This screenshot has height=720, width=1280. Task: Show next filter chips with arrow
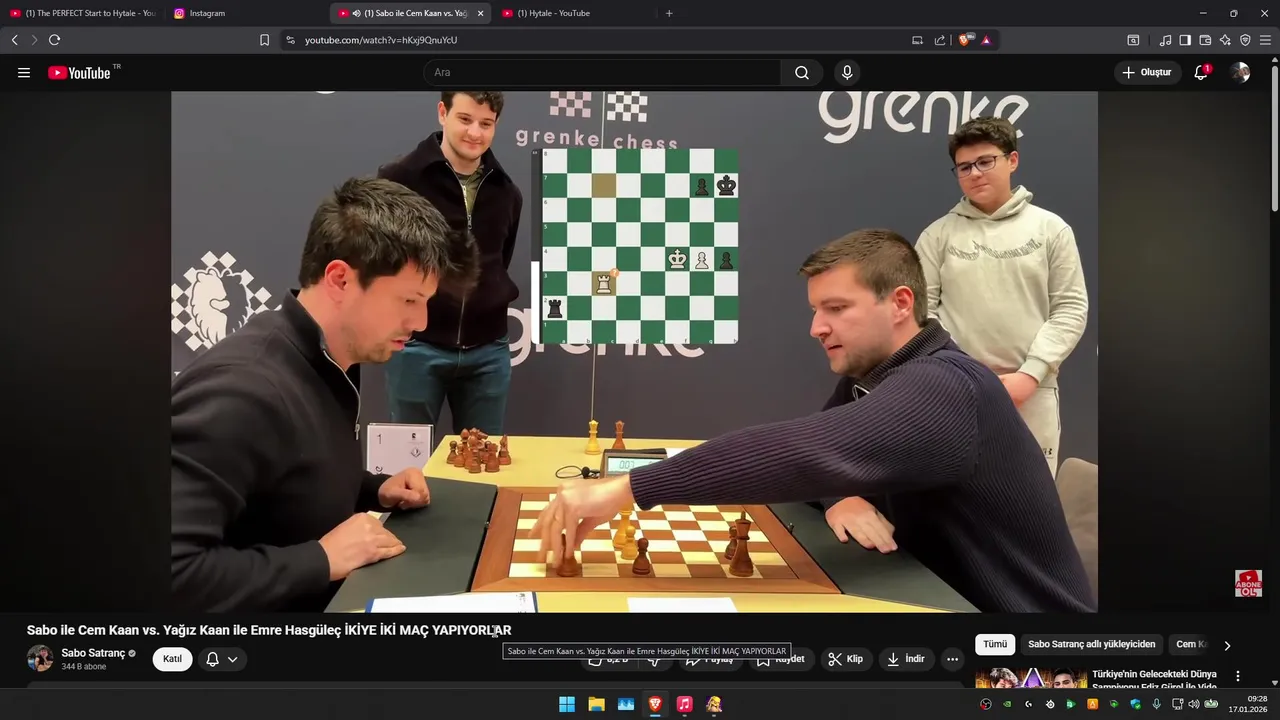(1227, 645)
